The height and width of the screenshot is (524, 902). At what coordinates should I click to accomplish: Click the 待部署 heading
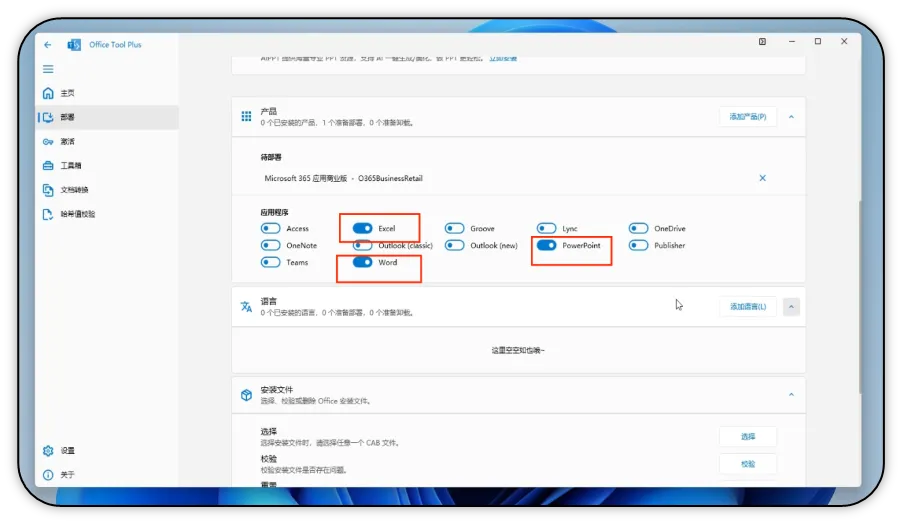[x=271, y=157]
